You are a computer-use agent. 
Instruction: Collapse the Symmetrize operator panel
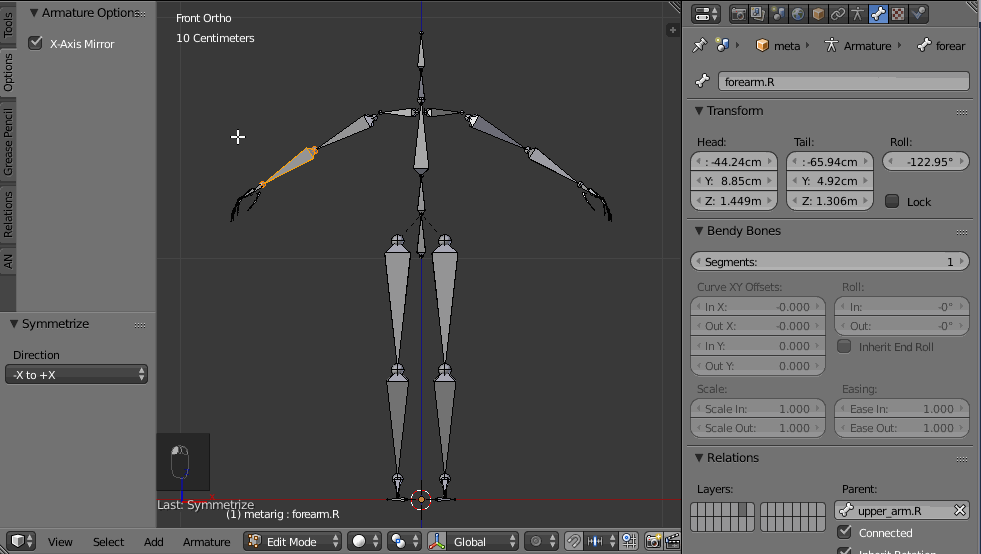[14, 324]
